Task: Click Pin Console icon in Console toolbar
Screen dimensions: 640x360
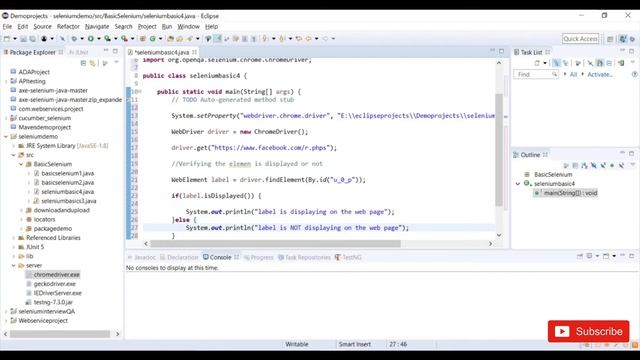Action: (x=580, y=256)
